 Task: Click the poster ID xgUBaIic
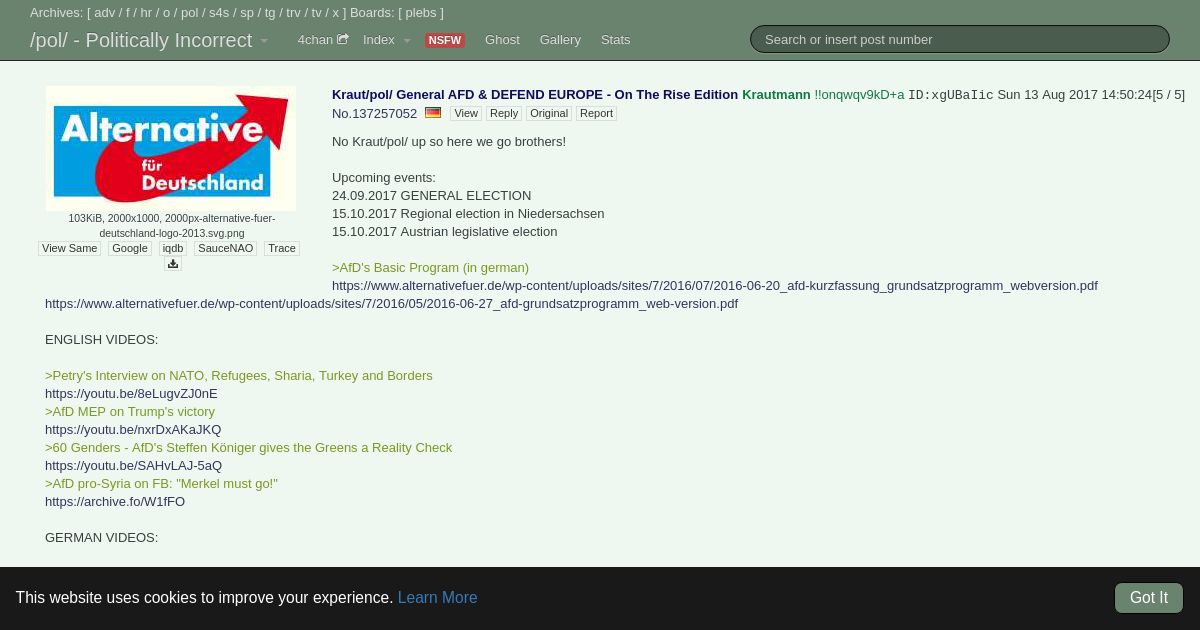[x=951, y=95]
